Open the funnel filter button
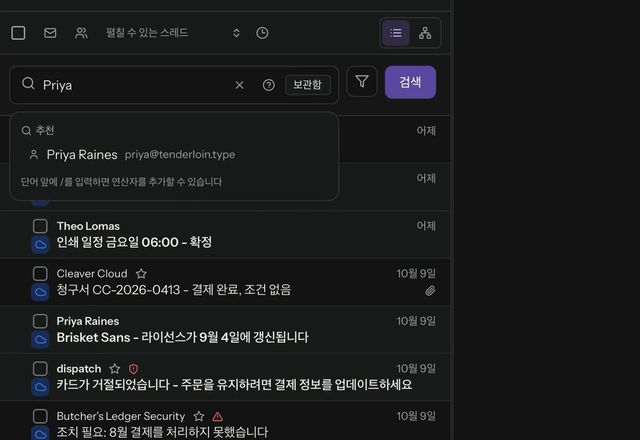The width and height of the screenshot is (640, 440). [362, 82]
